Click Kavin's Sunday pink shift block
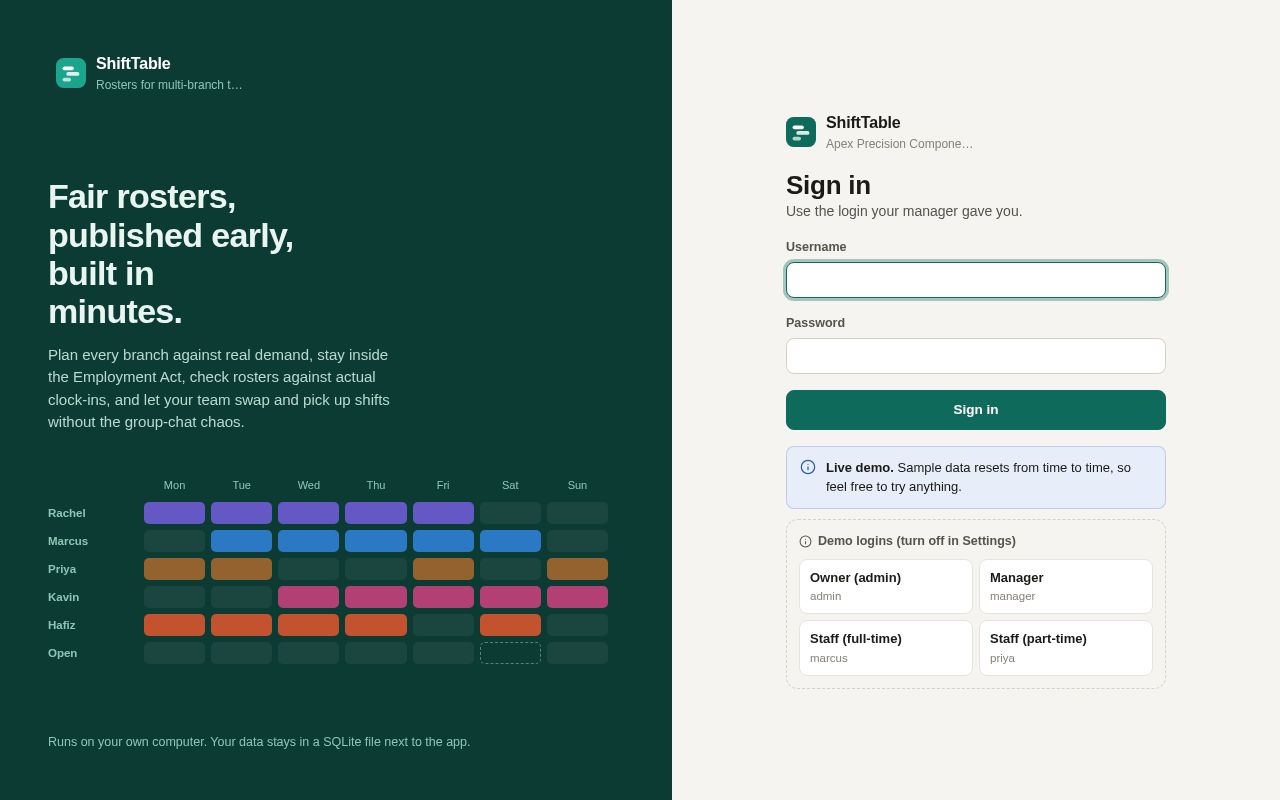Screen dimensions: 1280x800 [577, 597]
